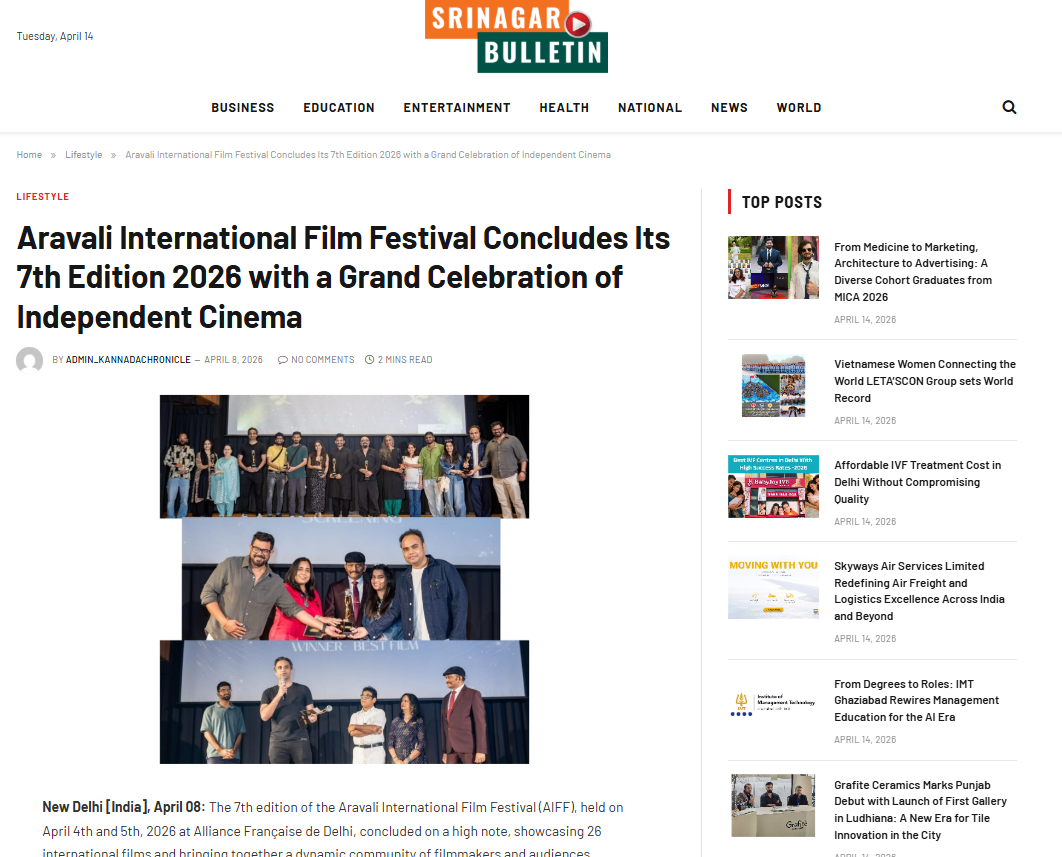Image resolution: width=1062 pixels, height=857 pixels.
Task: Click the clock 2 mins read icon
Action: click(x=369, y=360)
